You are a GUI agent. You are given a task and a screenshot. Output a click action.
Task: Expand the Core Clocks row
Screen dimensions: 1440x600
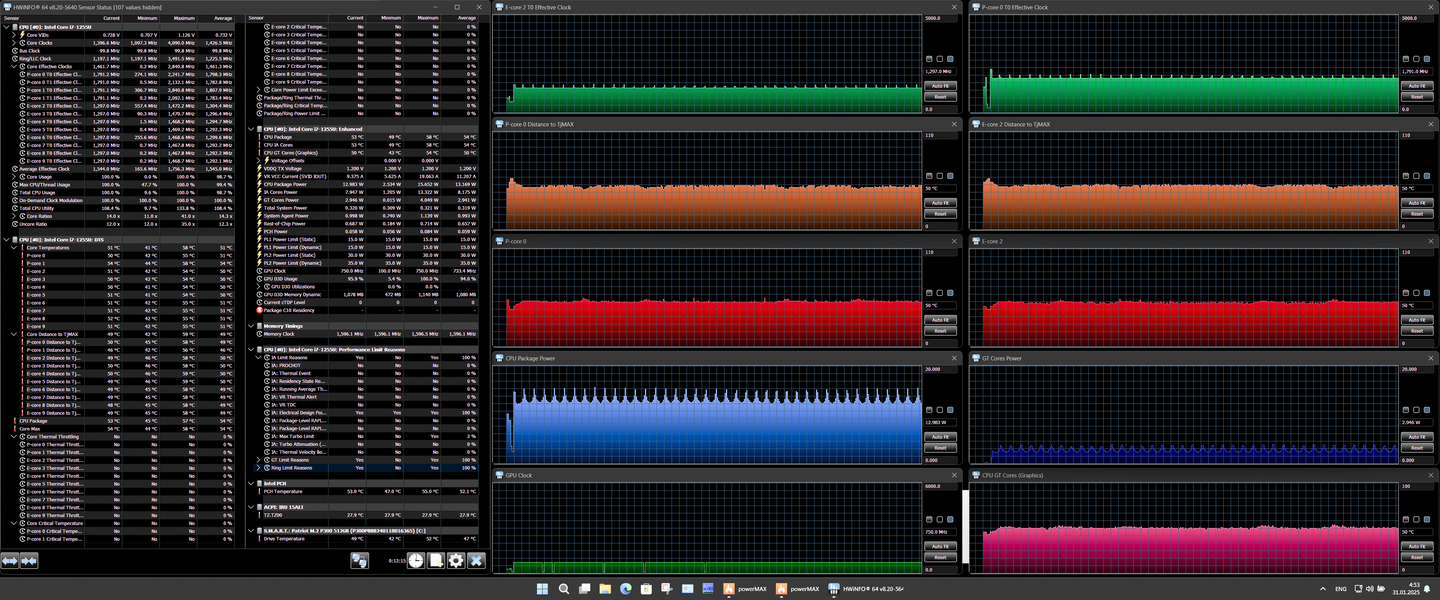click(14, 43)
